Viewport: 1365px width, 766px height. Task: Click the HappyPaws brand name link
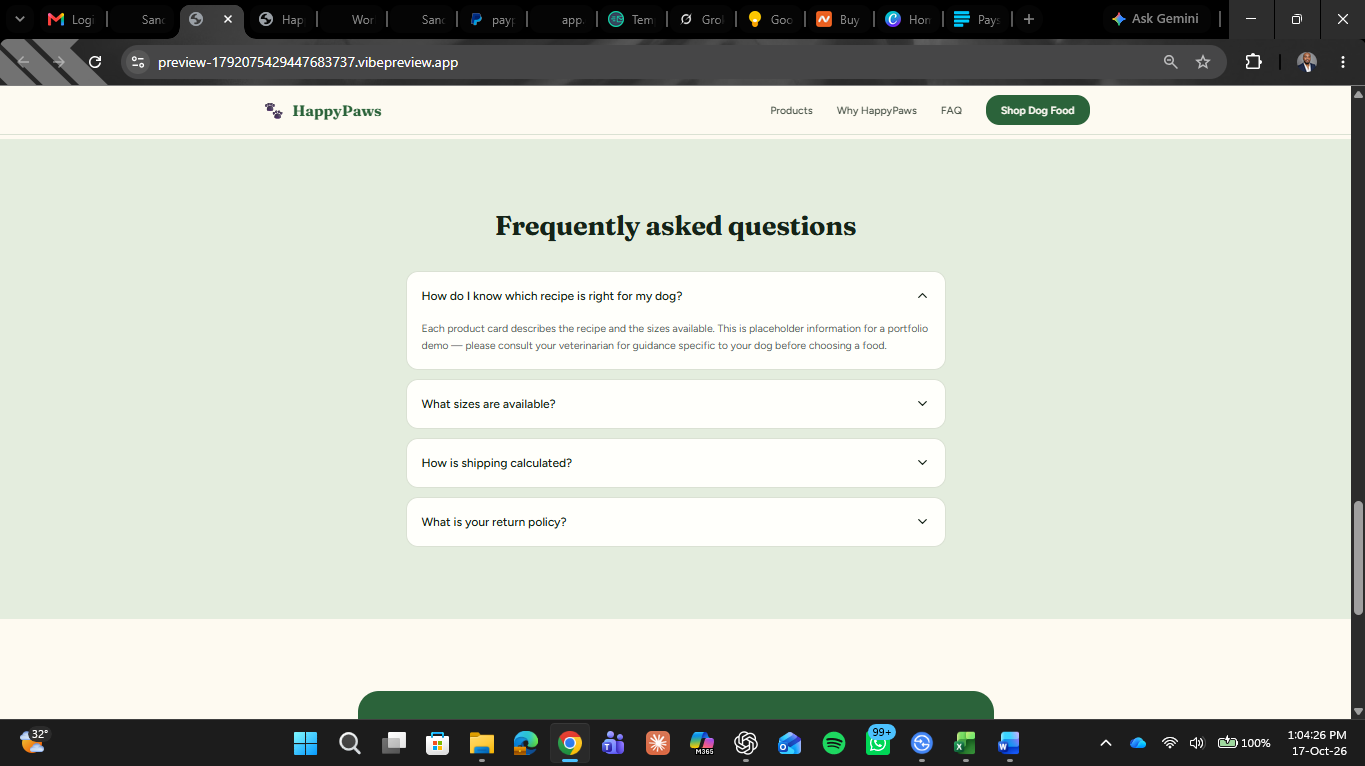tap(337, 111)
